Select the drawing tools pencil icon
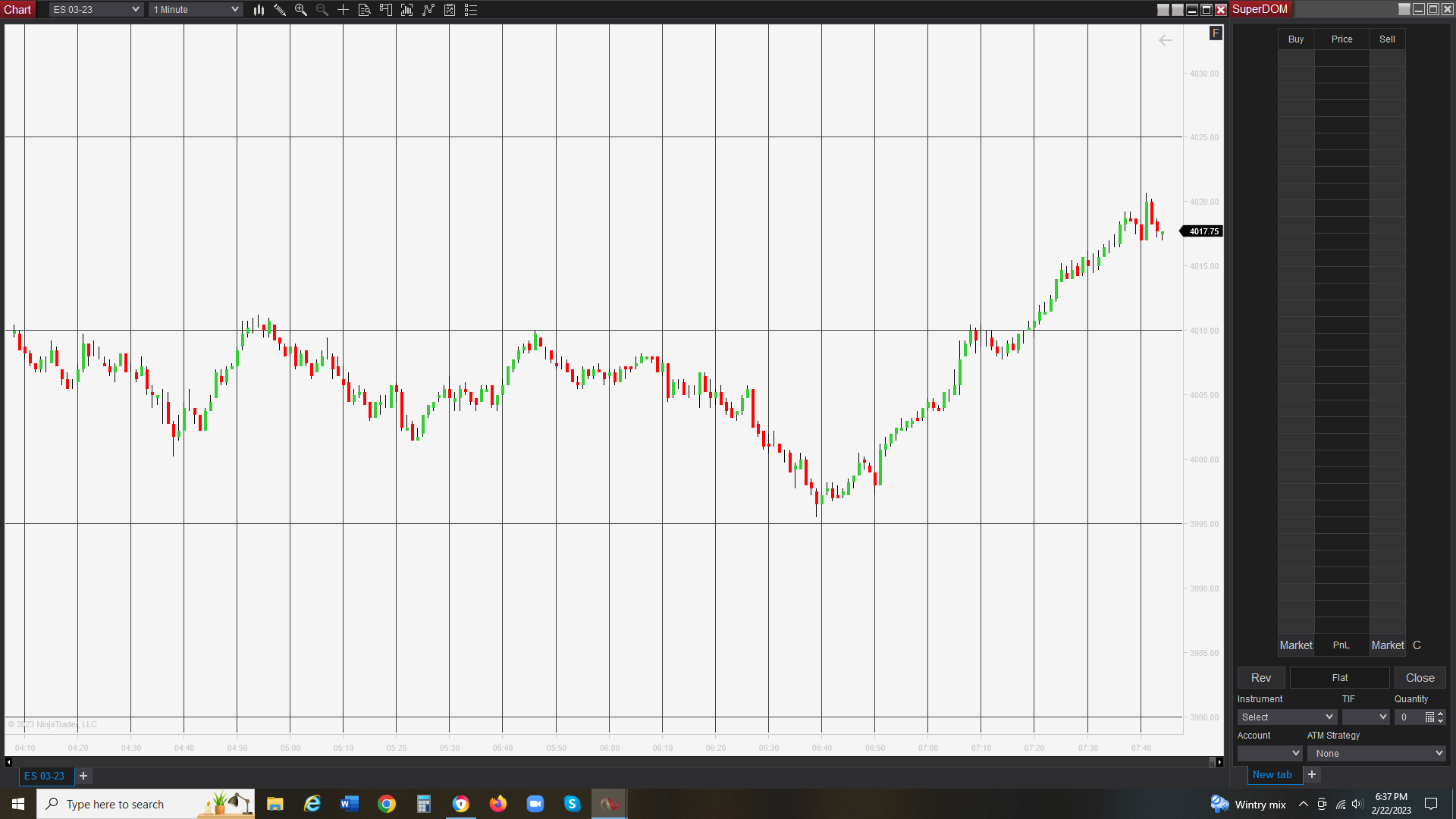 point(280,10)
